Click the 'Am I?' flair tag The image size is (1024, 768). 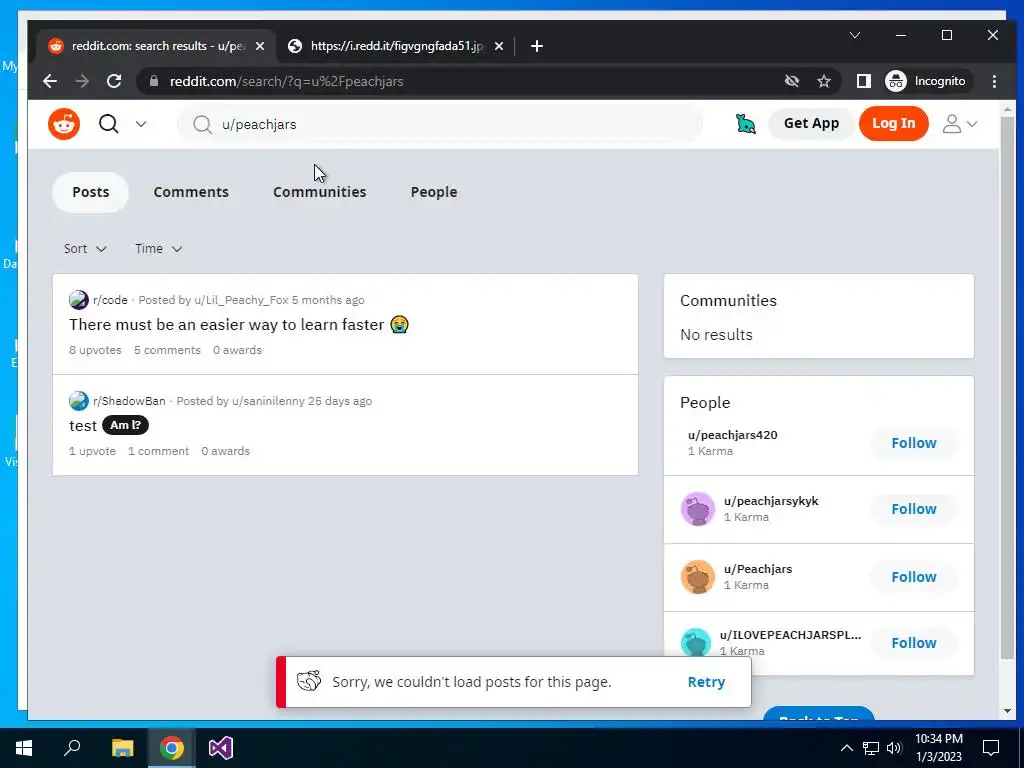click(x=125, y=425)
